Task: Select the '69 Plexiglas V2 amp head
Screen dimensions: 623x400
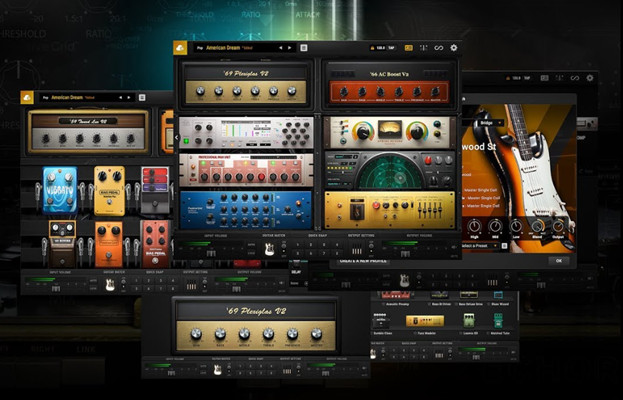Action: [x=246, y=85]
